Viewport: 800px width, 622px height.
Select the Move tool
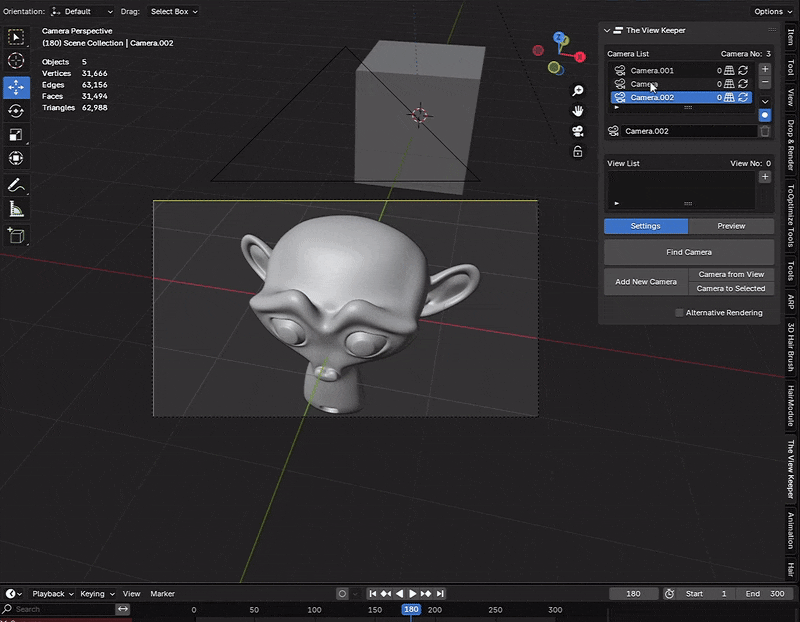click(x=16, y=87)
